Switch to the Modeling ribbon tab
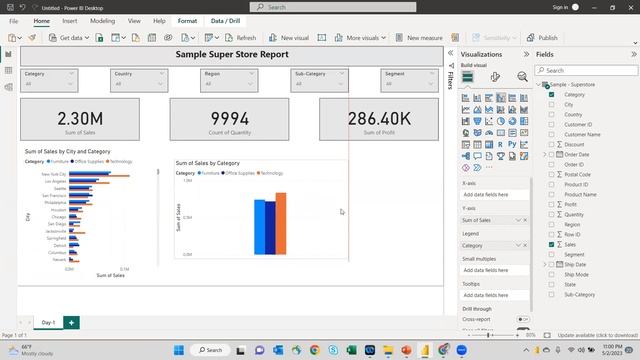The height and width of the screenshot is (360, 640). point(102,21)
